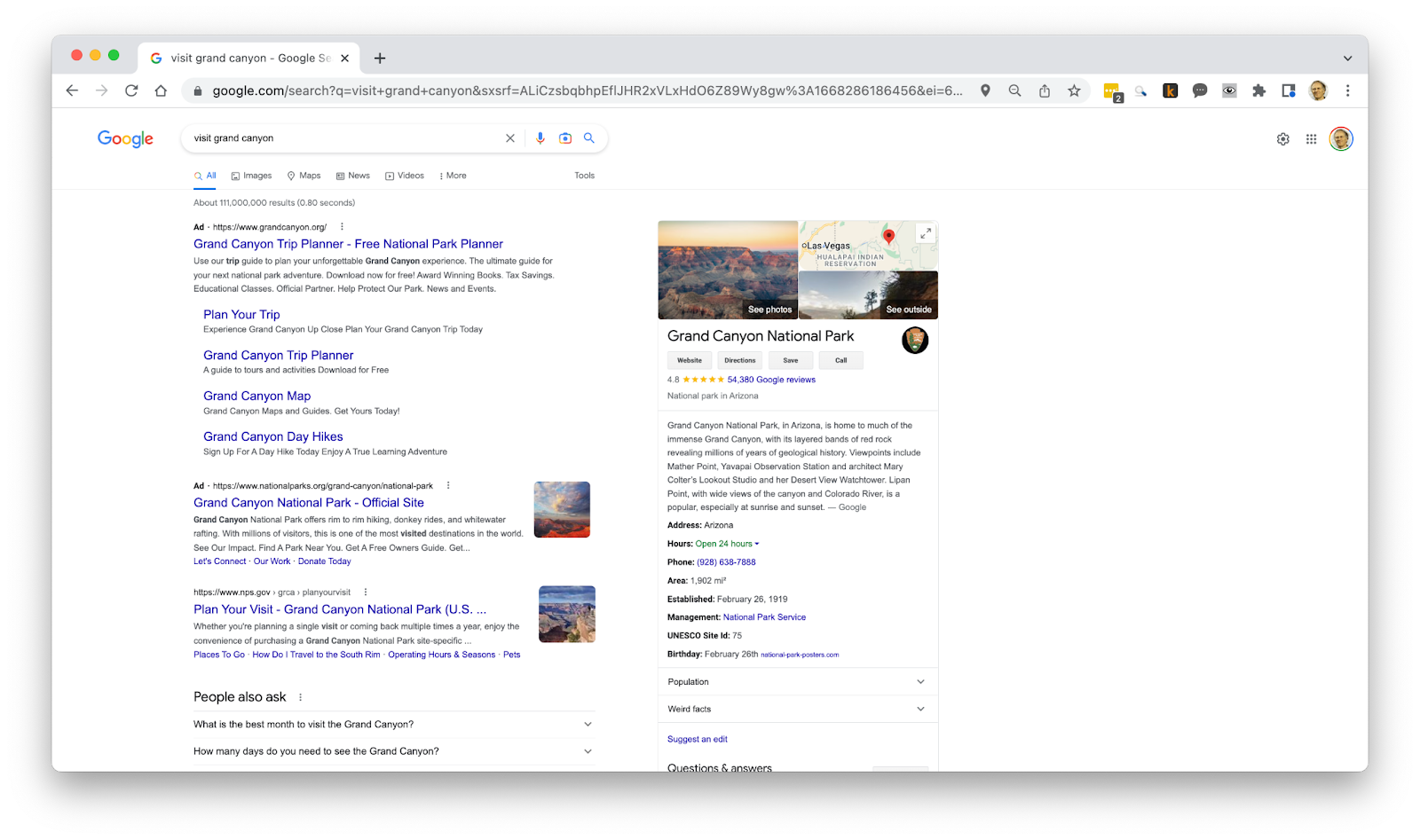Click the location pin icon in the address bar
This screenshot has height=840, width=1420.
click(x=985, y=90)
